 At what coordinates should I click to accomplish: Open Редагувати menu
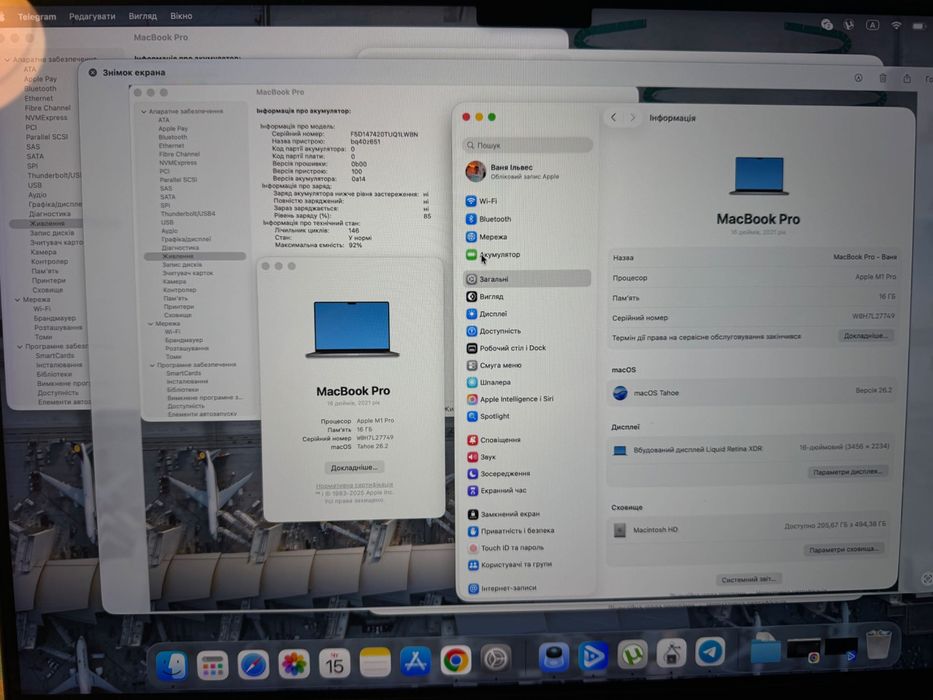pos(92,16)
